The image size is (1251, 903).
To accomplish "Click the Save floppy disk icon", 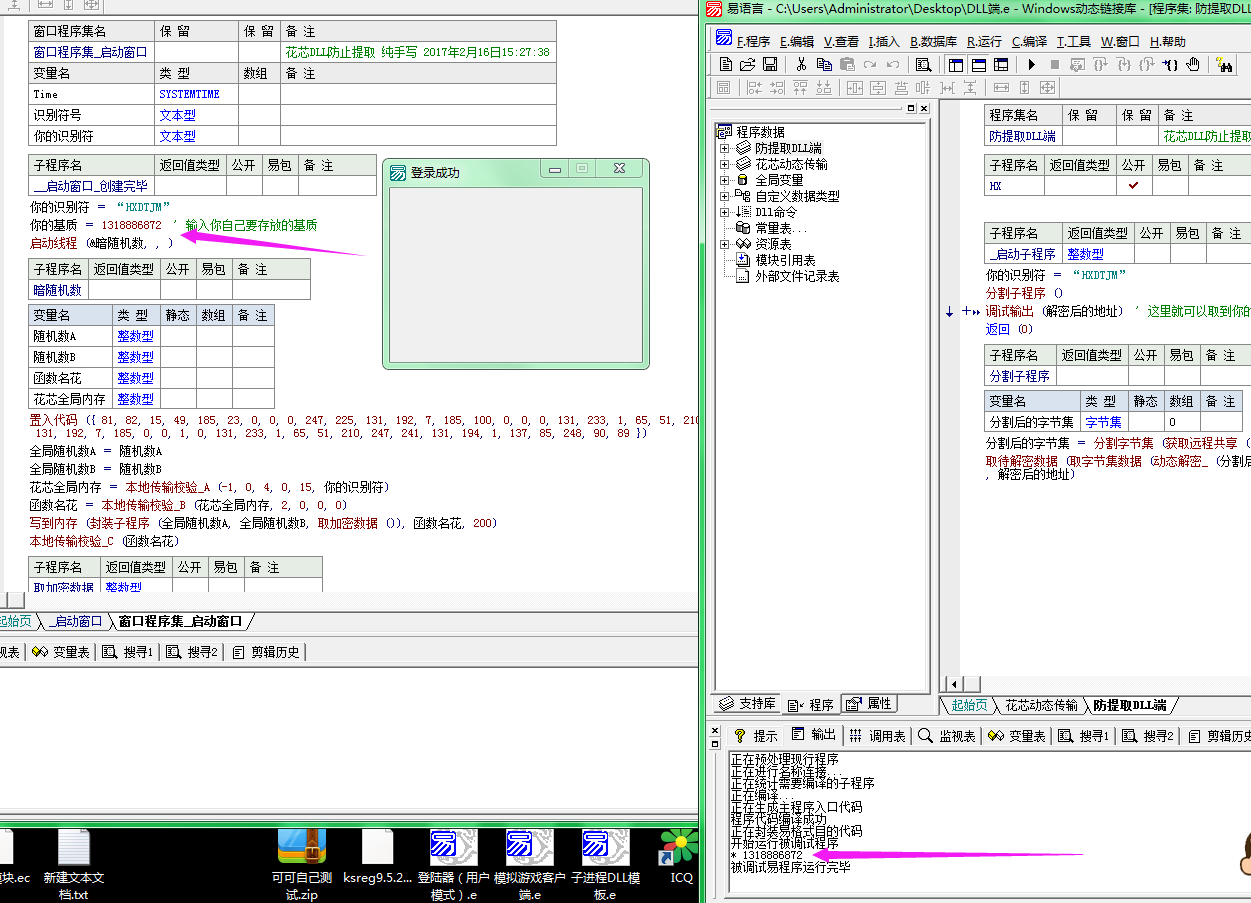I will coord(770,64).
